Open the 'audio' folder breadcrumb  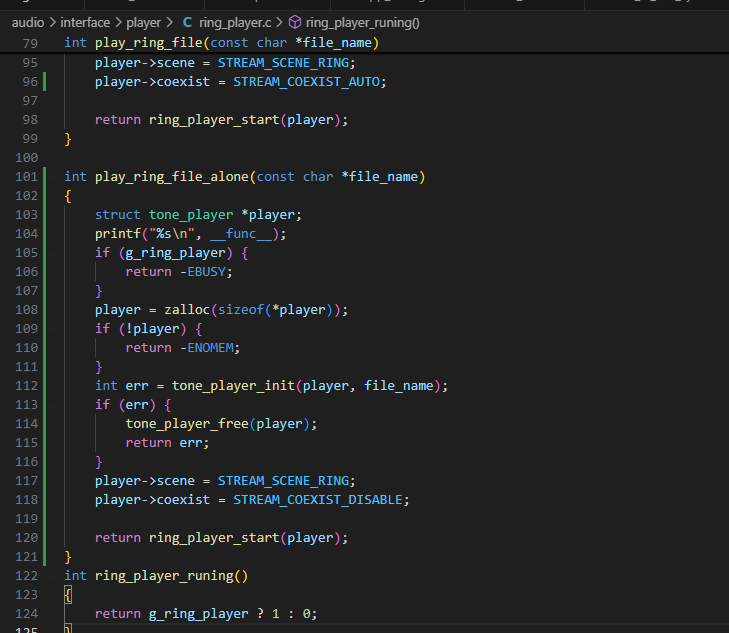pyautogui.click(x=28, y=22)
